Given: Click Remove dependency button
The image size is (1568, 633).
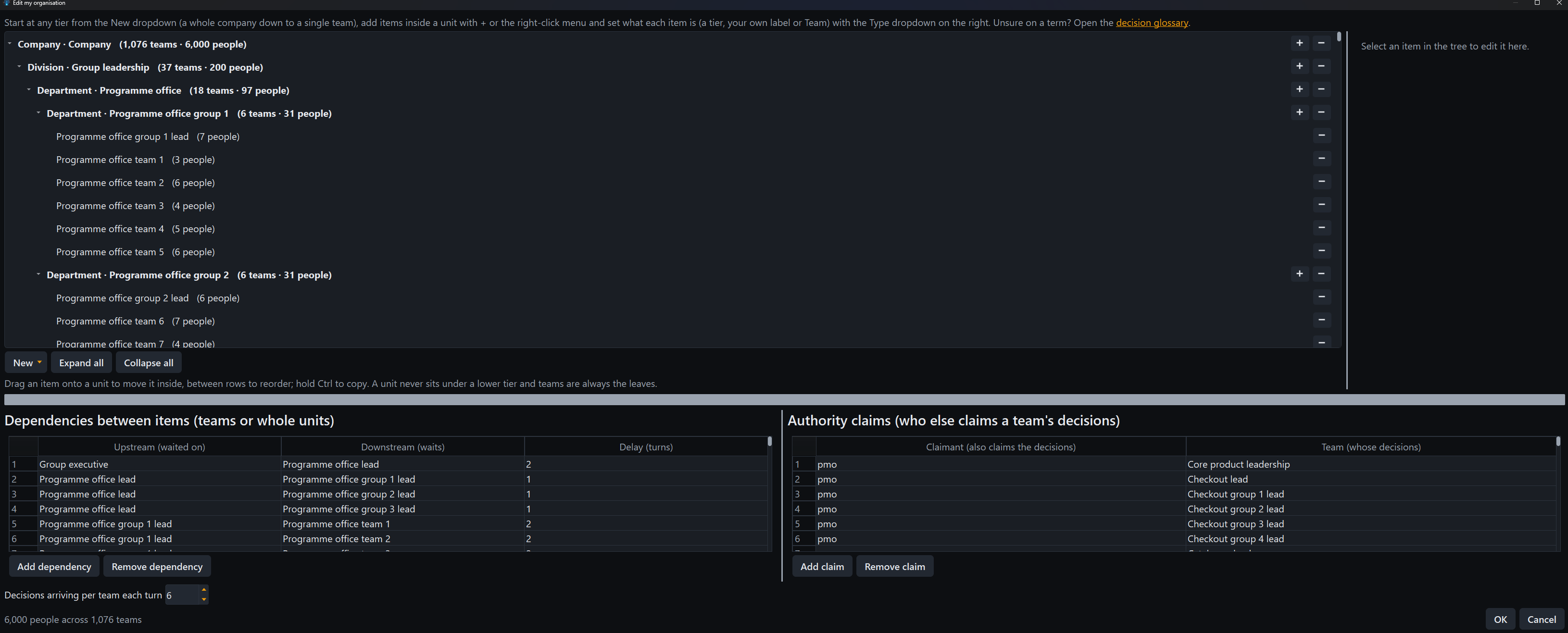Looking at the screenshot, I should 157,567.
